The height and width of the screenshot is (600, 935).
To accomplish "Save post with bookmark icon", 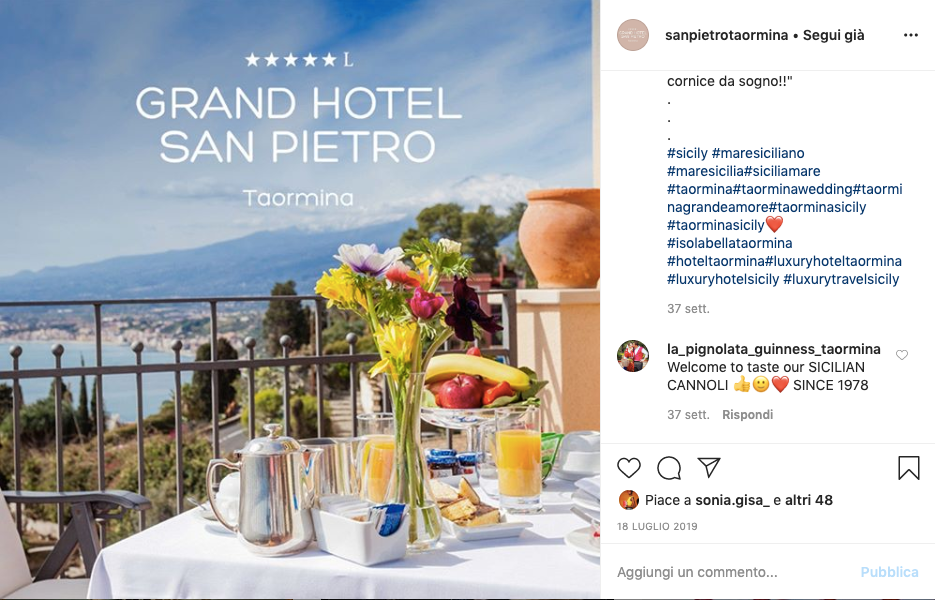I will (x=909, y=468).
